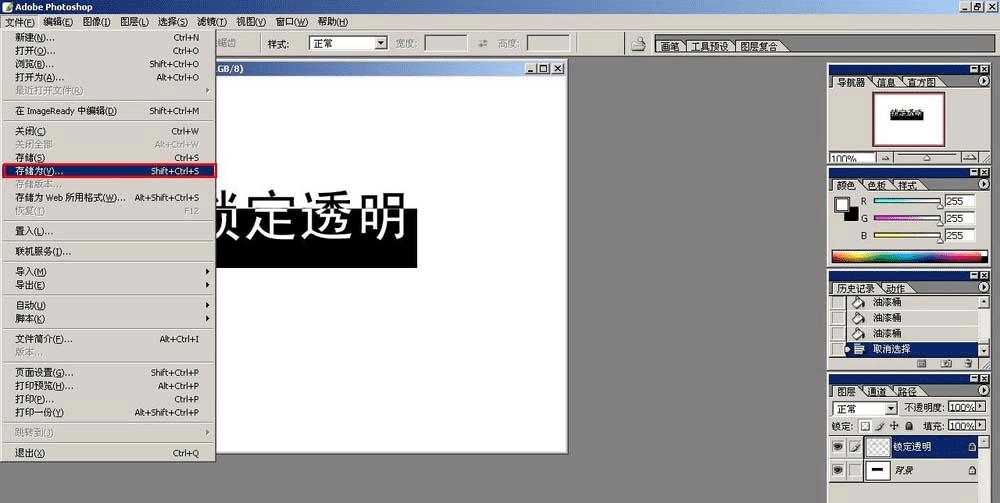Click the Navigator zoom slider
The width and height of the screenshot is (1000, 503).
tap(927, 157)
